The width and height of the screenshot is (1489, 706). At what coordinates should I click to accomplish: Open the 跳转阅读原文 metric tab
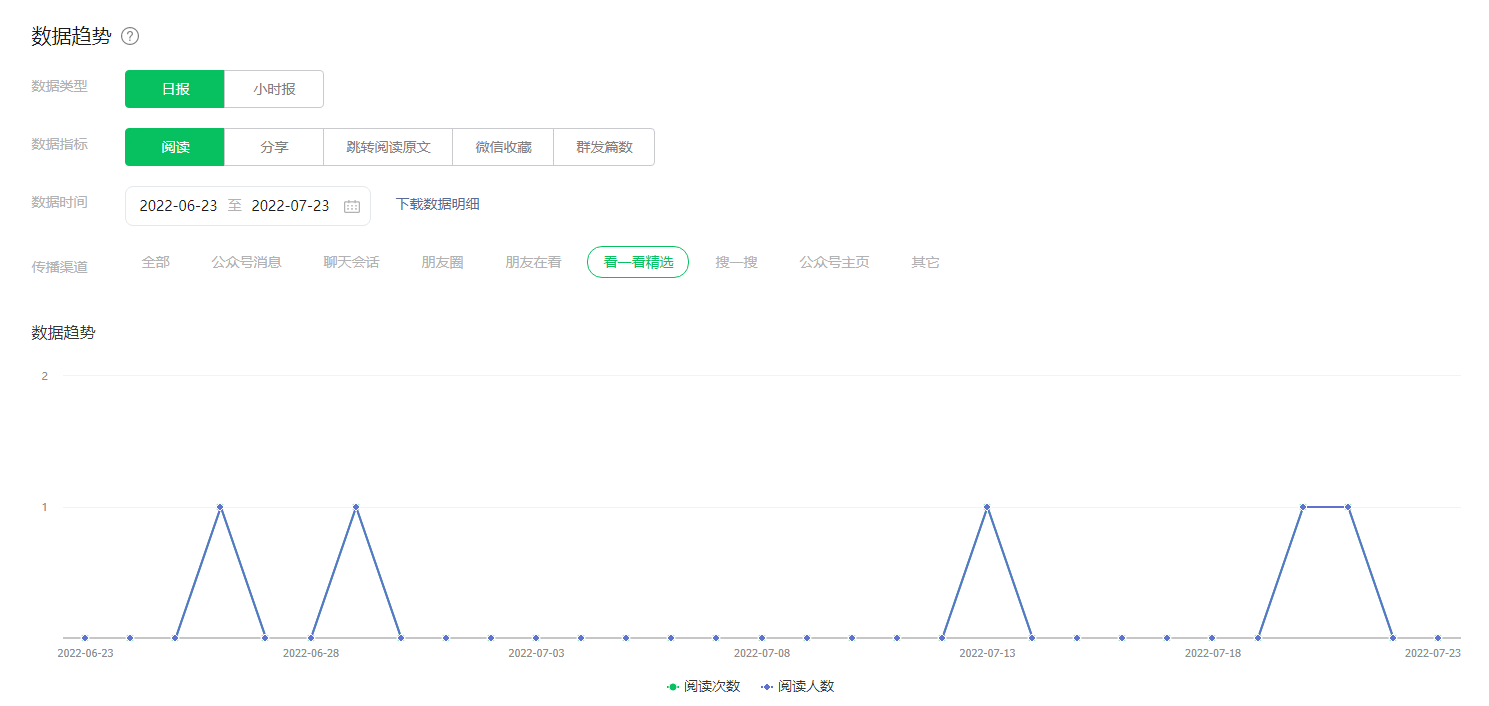click(x=388, y=147)
